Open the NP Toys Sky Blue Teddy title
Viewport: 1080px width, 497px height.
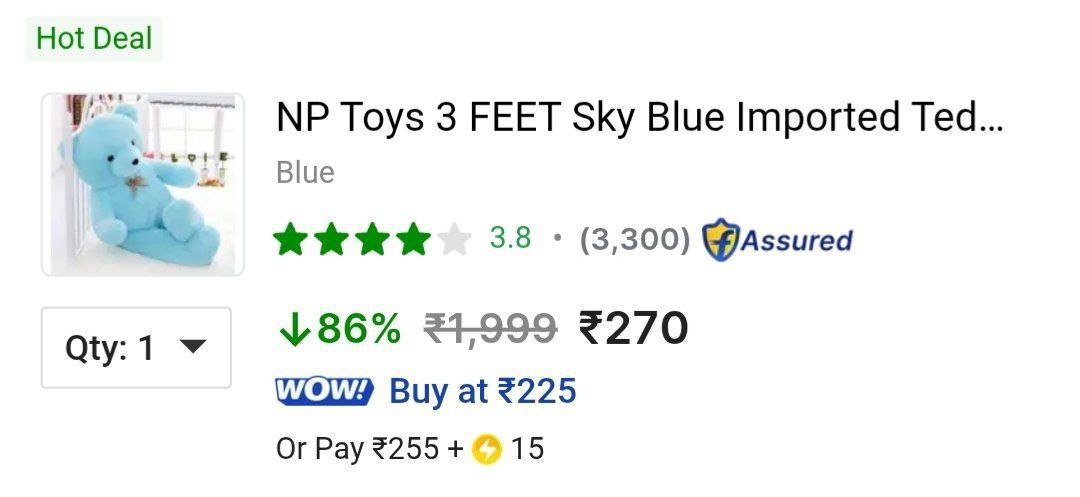(x=638, y=118)
